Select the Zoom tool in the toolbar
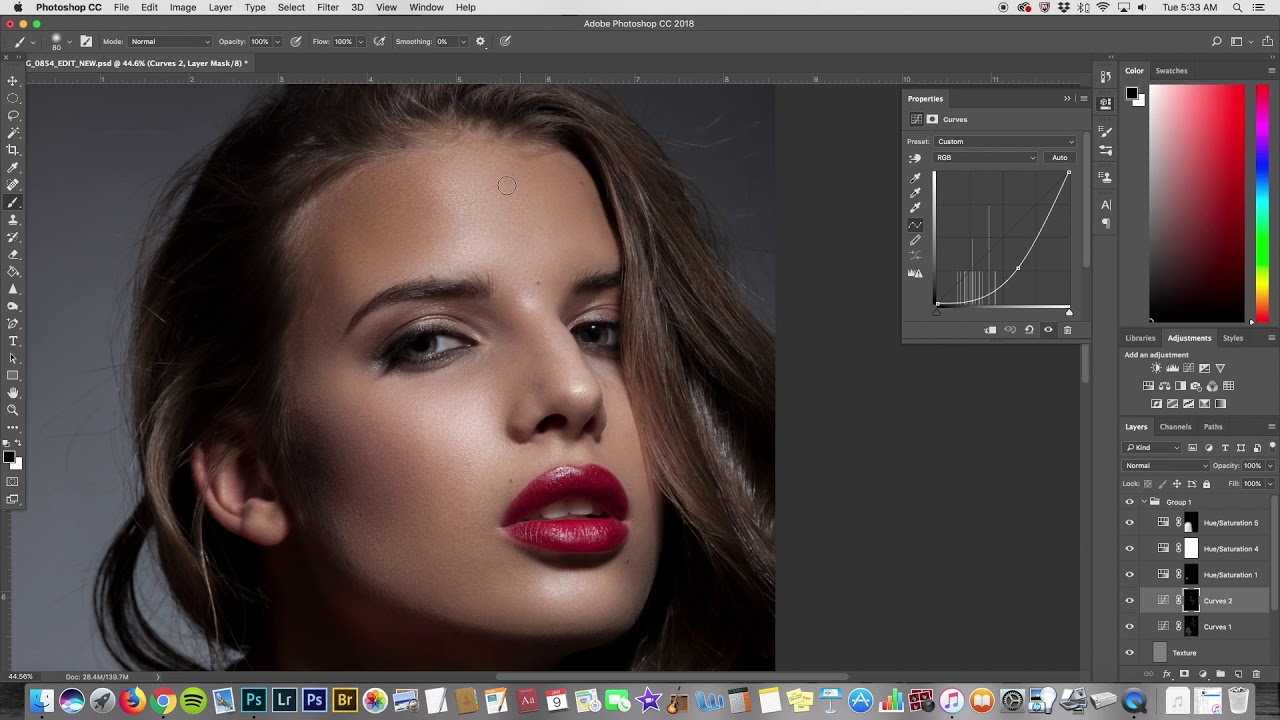This screenshot has height=720, width=1280. click(13, 410)
